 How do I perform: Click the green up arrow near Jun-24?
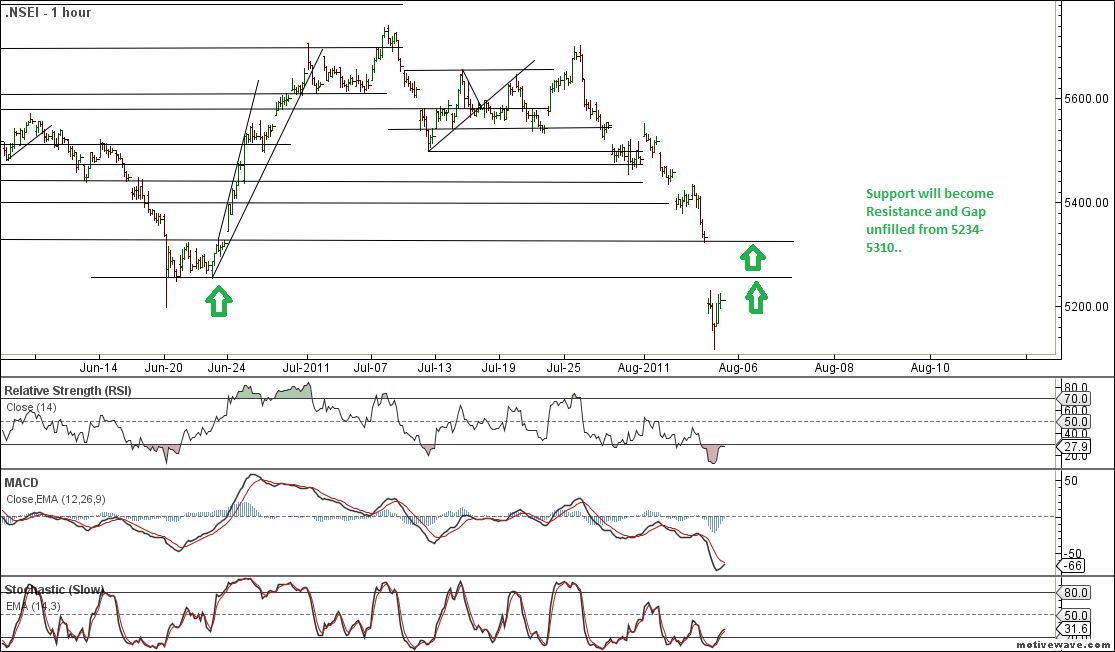click(x=219, y=302)
